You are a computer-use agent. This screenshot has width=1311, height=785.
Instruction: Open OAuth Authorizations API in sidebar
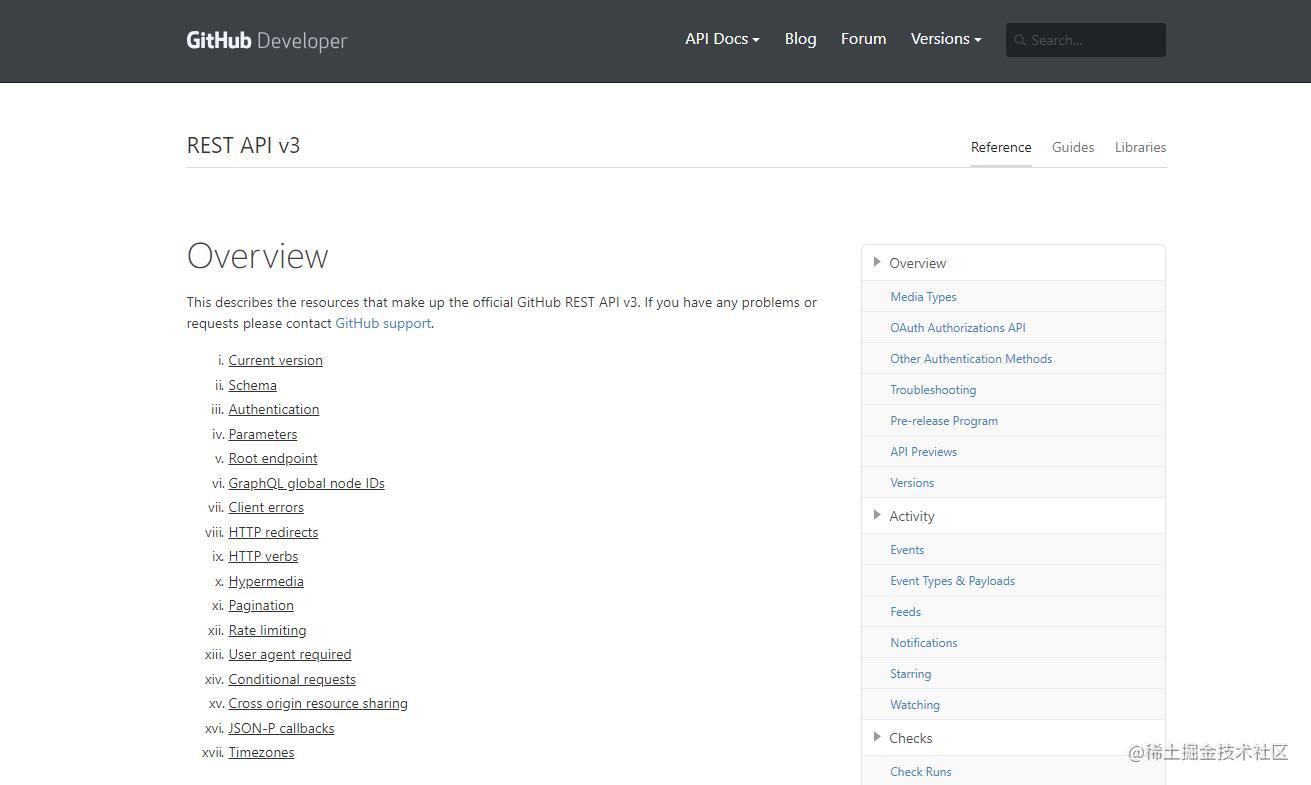(957, 328)
